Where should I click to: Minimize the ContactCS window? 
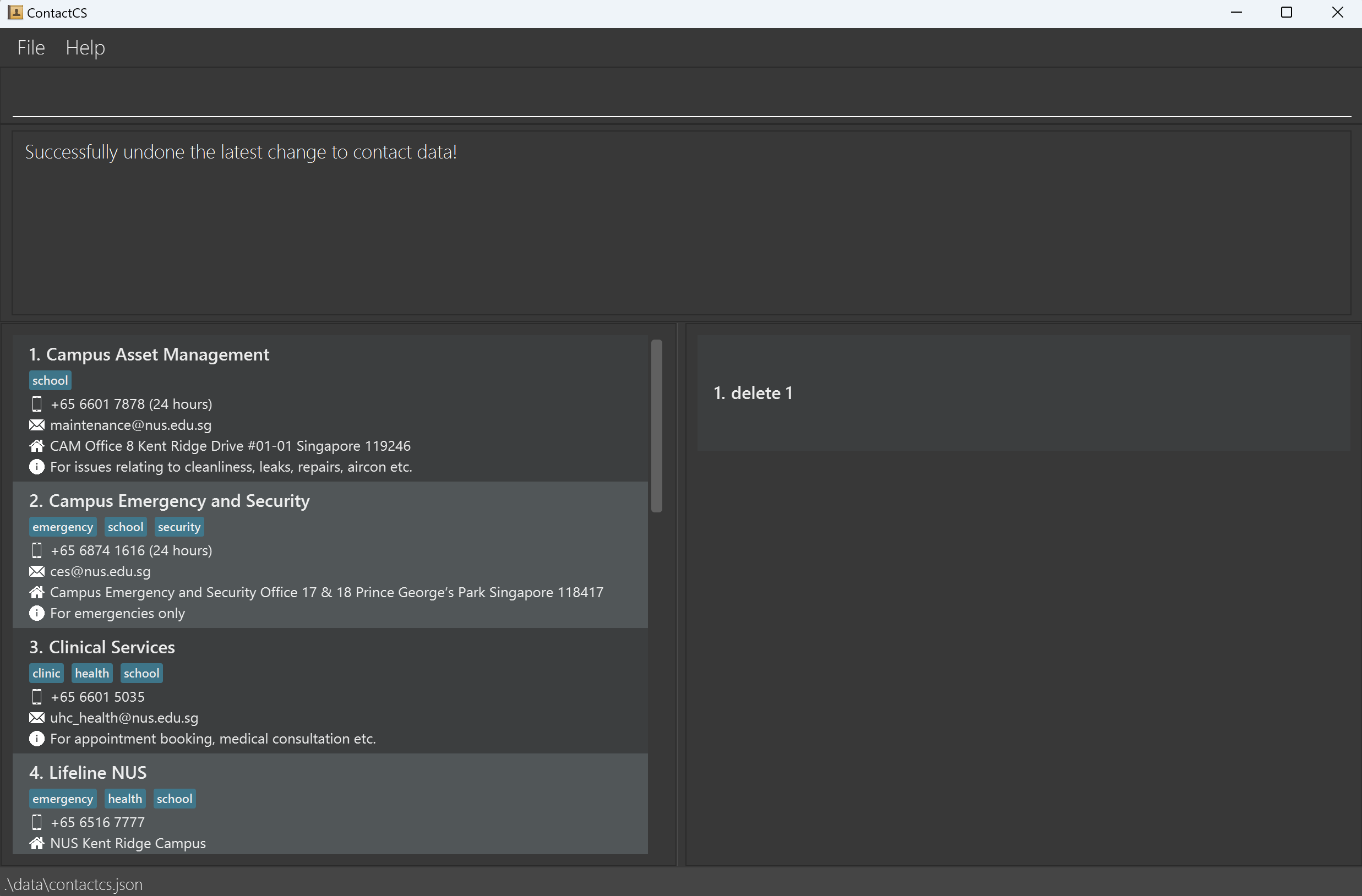tap(1236, 13)
